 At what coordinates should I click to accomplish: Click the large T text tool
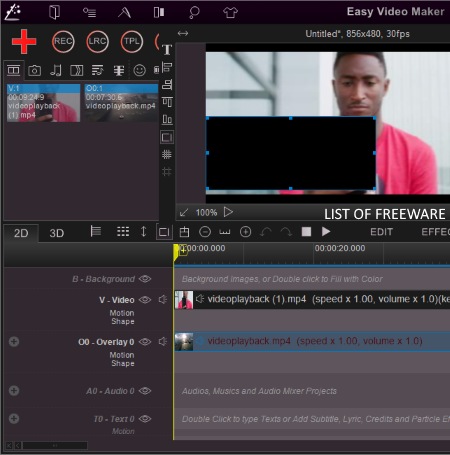(167, 50)
